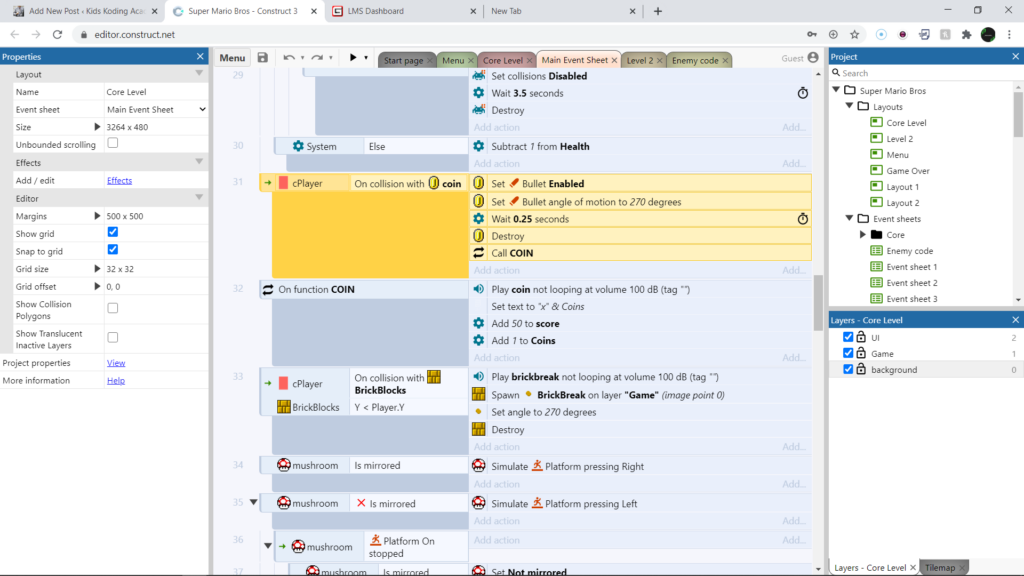Select the coin icon in event 31 condition
This screenshot has width=1024, height=576.
coord(434,184)
